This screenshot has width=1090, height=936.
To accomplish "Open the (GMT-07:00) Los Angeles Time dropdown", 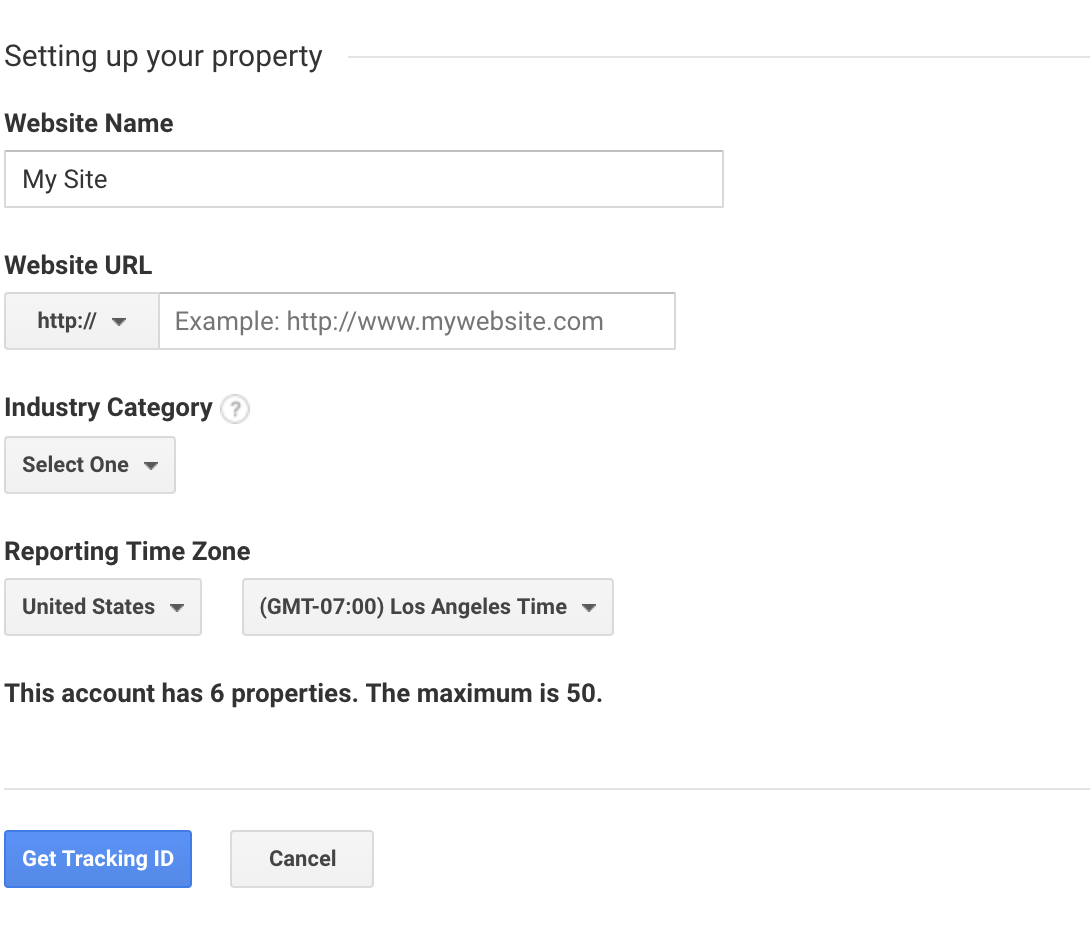I will coord(427,607).
